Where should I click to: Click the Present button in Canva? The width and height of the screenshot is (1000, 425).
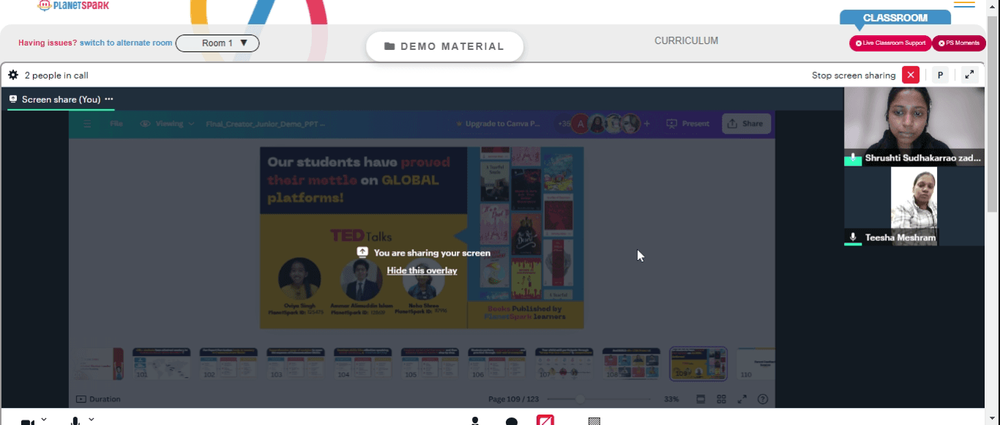coord(688,124)
